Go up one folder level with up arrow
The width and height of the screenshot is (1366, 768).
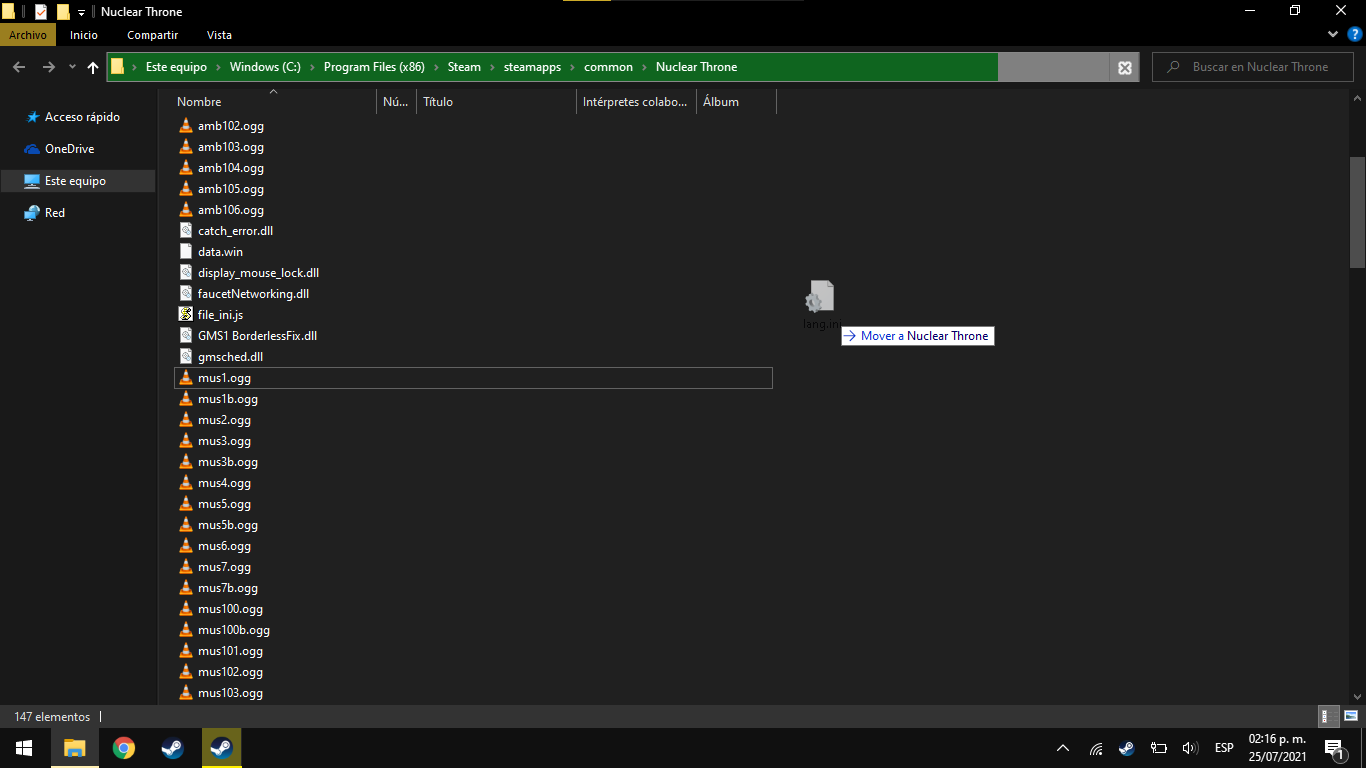[93, 67]
